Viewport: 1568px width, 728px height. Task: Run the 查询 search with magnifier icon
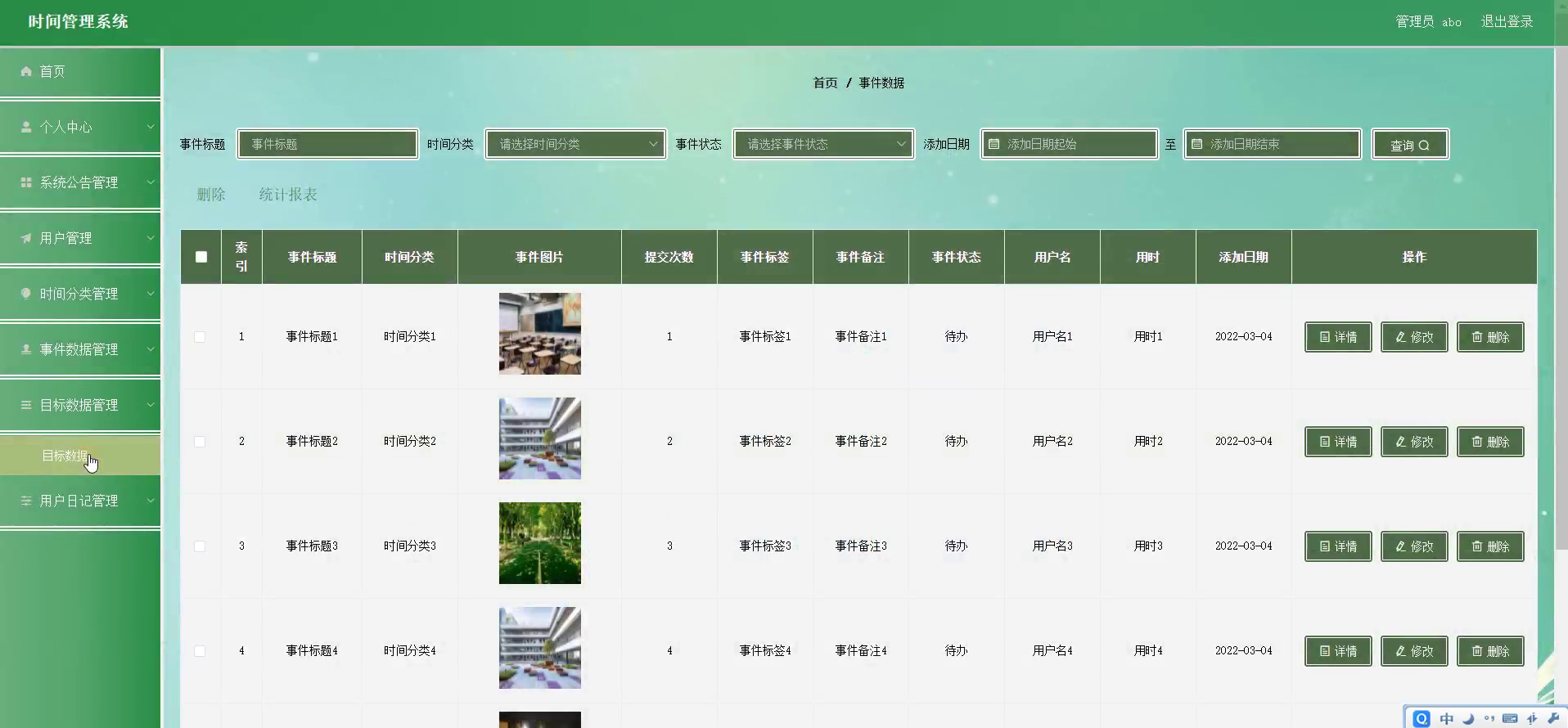coord(1410,145)
